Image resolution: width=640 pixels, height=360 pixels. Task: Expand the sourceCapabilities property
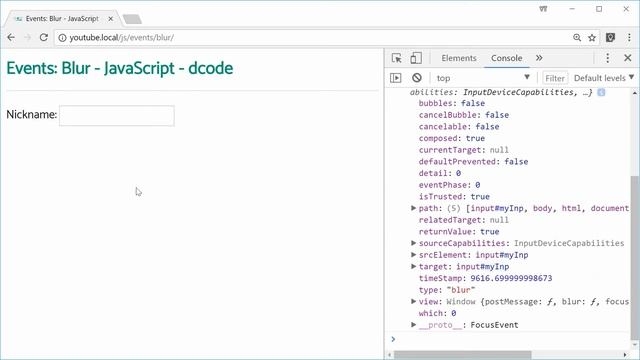coord(413,243)
